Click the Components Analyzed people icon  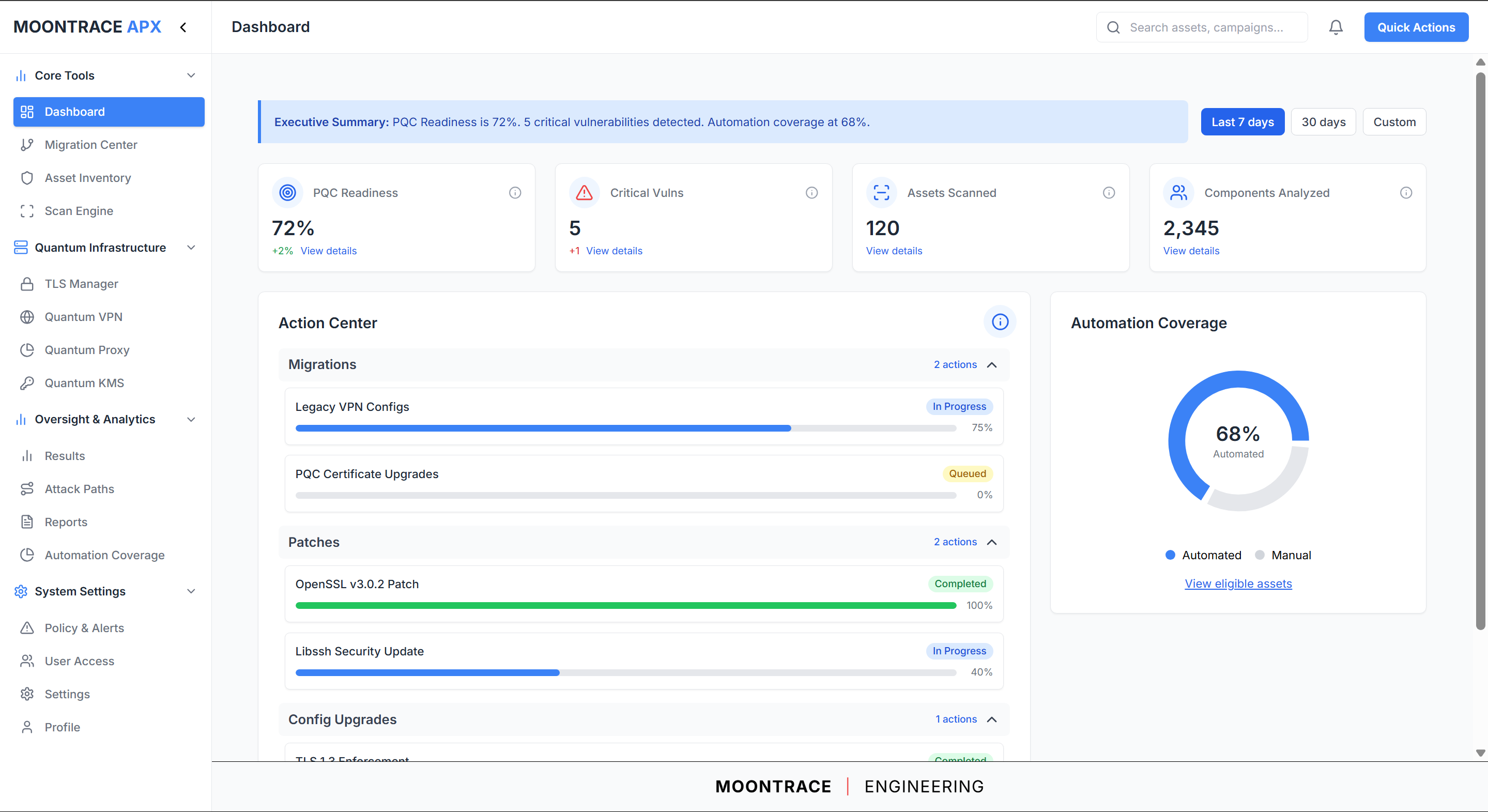click(1178, 192)
